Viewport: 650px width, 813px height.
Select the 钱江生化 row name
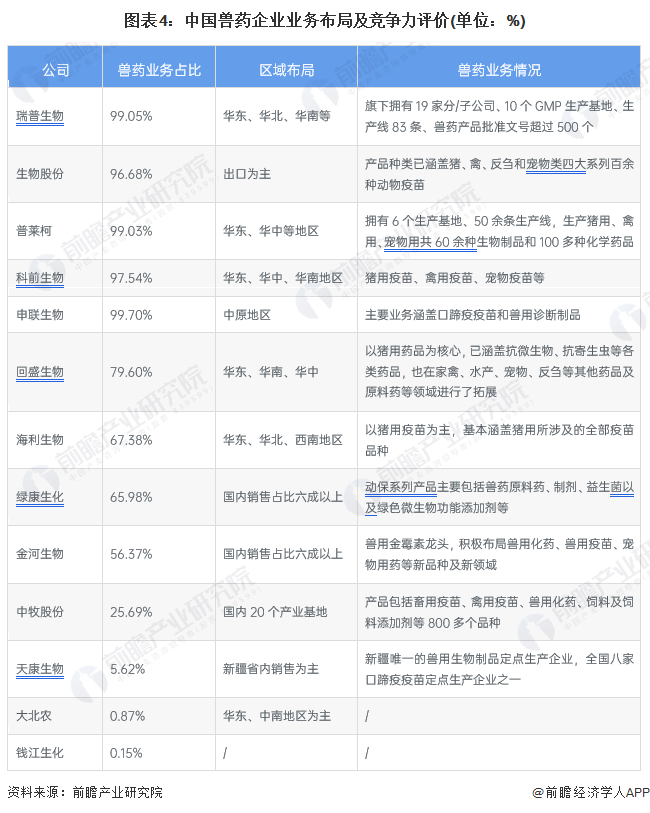[x=40, y=752]
